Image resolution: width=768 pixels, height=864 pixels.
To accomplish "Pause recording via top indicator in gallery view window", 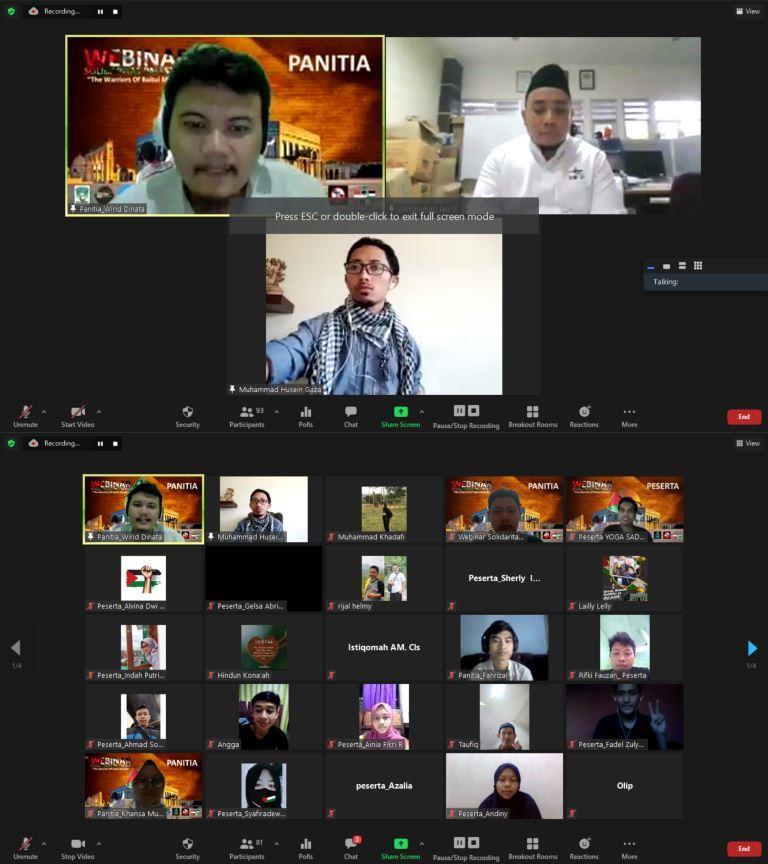I will (x=100, y=444).
